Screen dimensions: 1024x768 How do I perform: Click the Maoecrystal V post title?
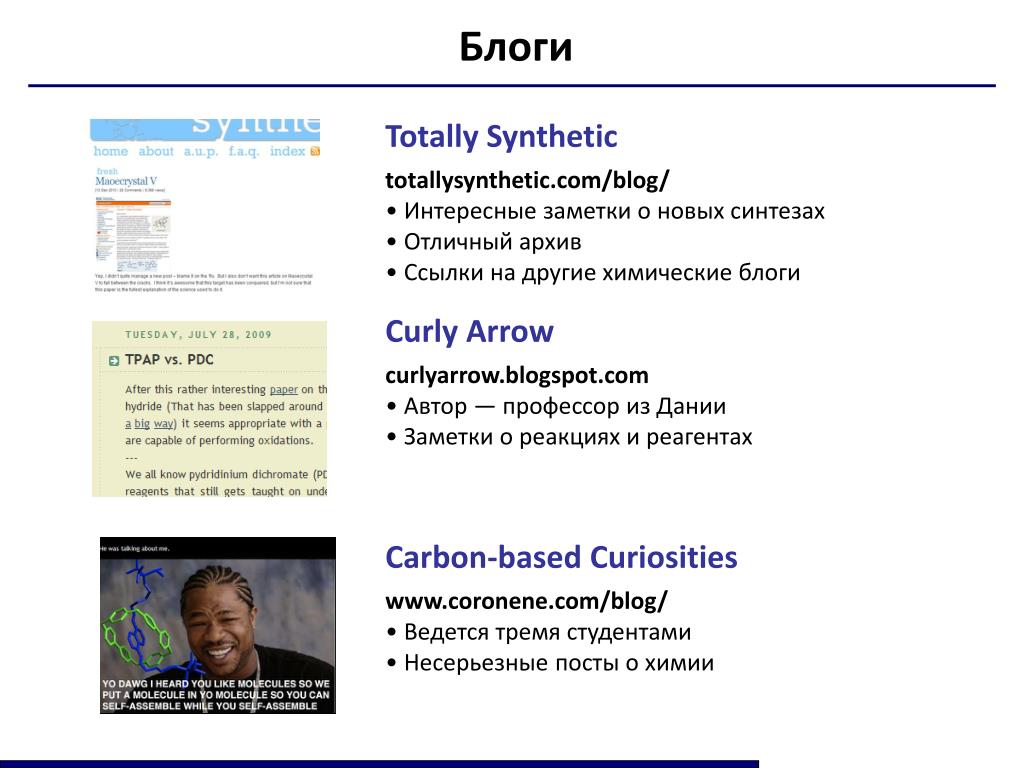[126, 181]
